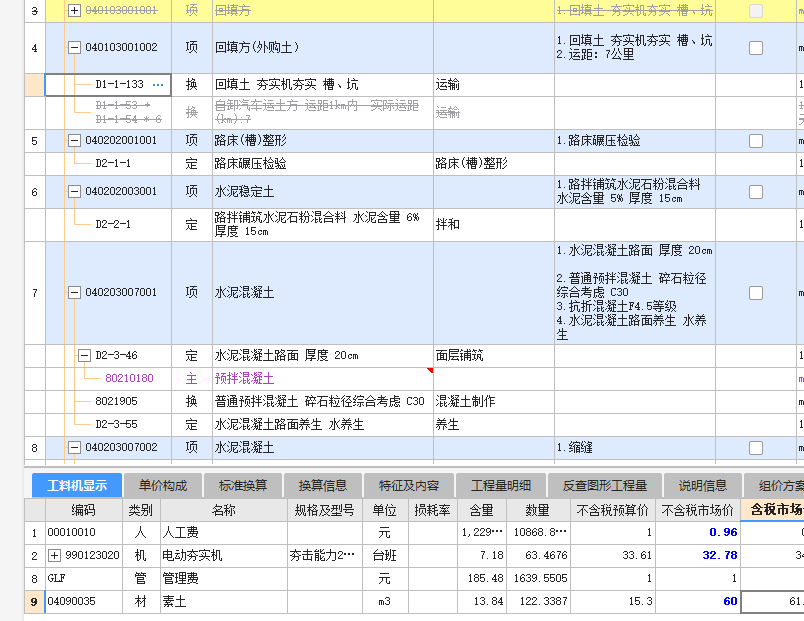Tick the checkbox on row 路床(槽)整形

point(756,141)
